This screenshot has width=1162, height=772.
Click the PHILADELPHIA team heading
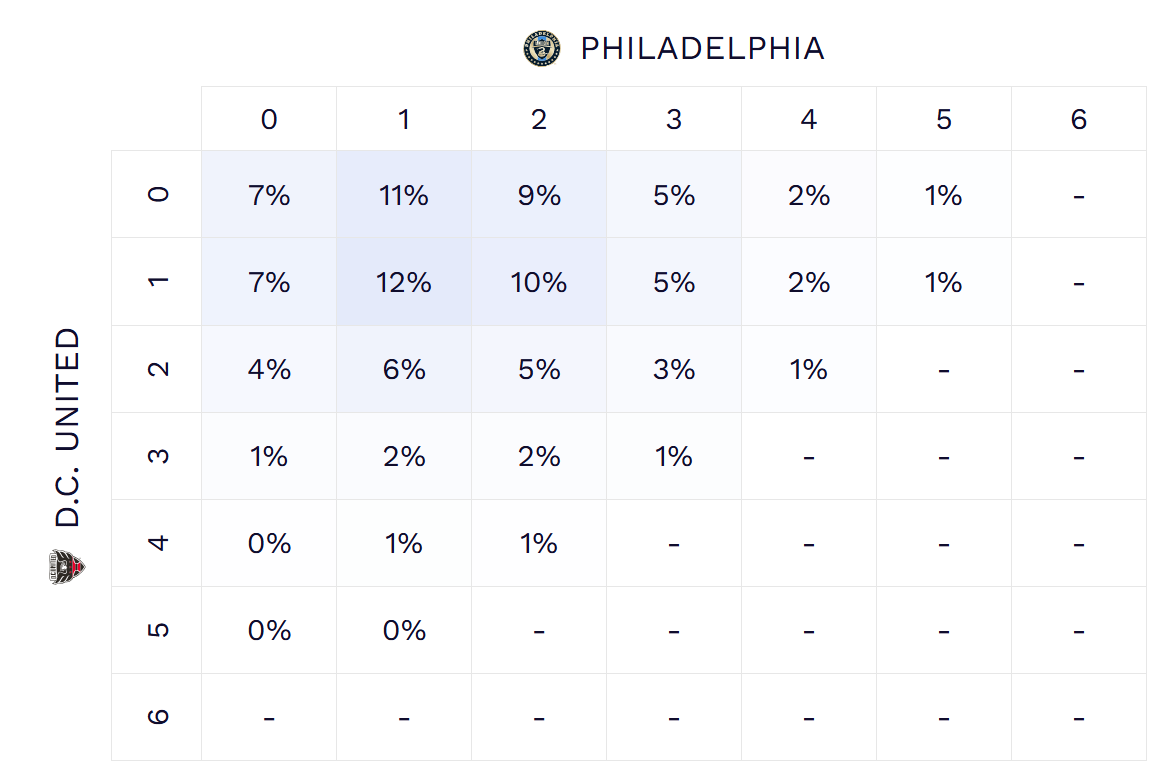tap(702, 48)
